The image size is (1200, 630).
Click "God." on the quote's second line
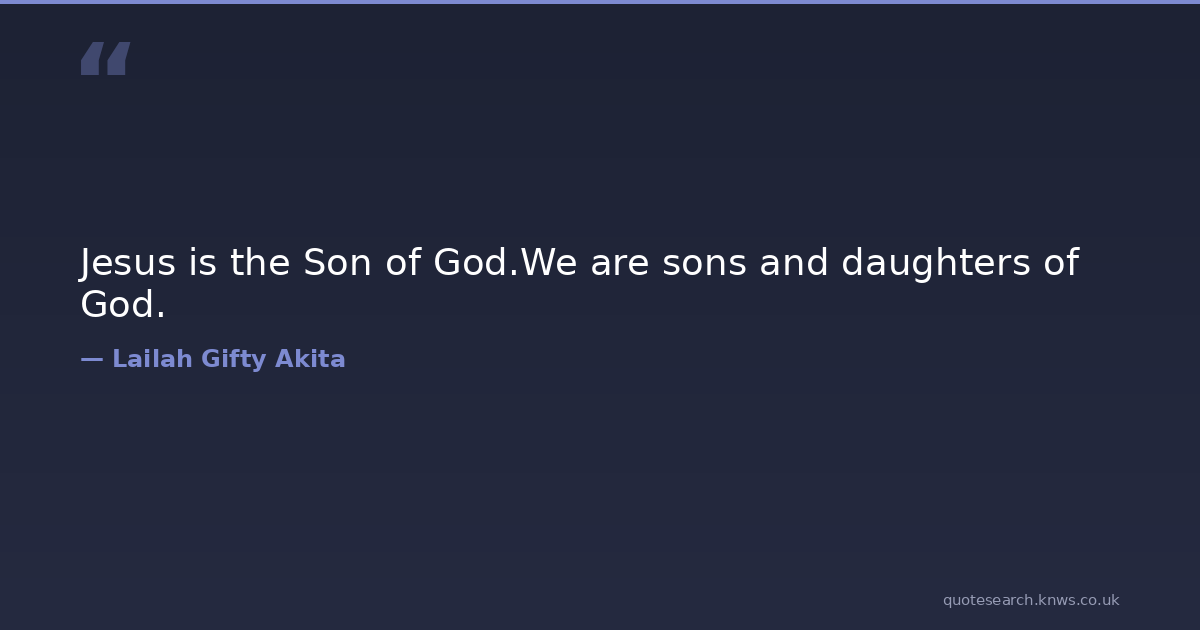pos(122,305)
